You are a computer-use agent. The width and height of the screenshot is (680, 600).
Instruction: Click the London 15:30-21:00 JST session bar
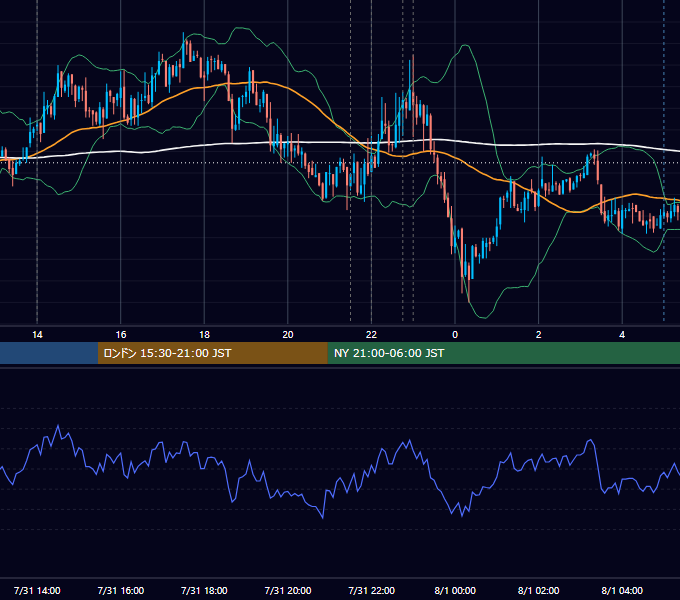[212, 353]
